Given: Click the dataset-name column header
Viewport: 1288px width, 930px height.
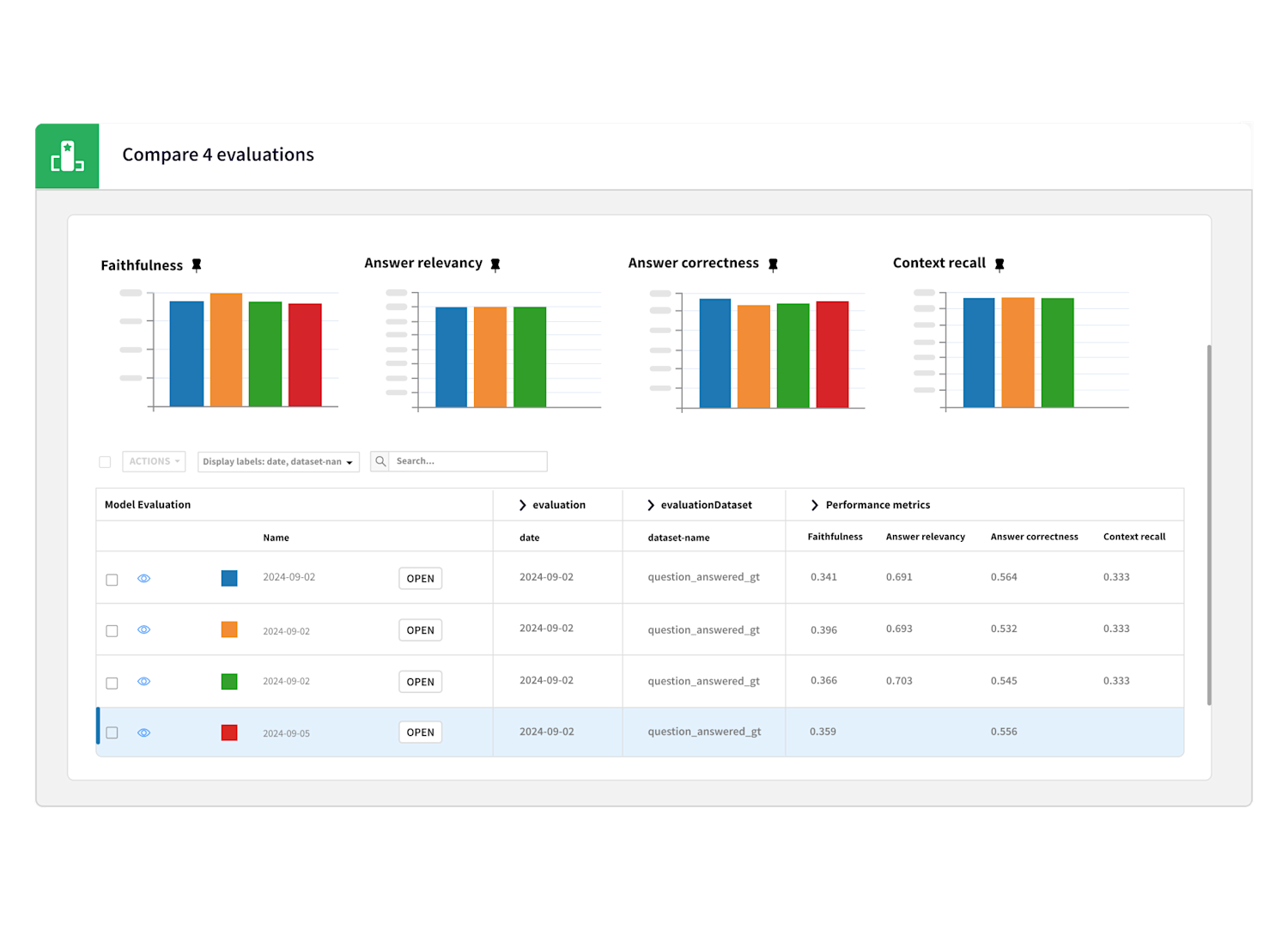Looking at the screenshot, I should 678,538.
